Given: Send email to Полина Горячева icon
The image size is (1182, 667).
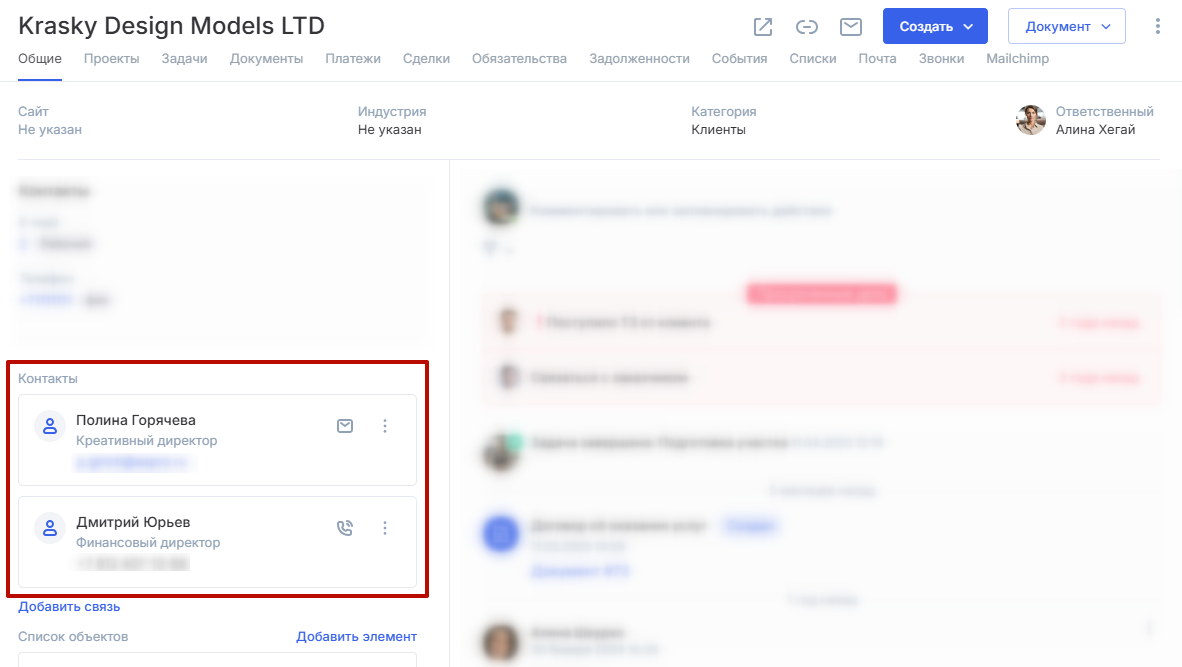Looking at the screenshot, I should pos(344,426).
